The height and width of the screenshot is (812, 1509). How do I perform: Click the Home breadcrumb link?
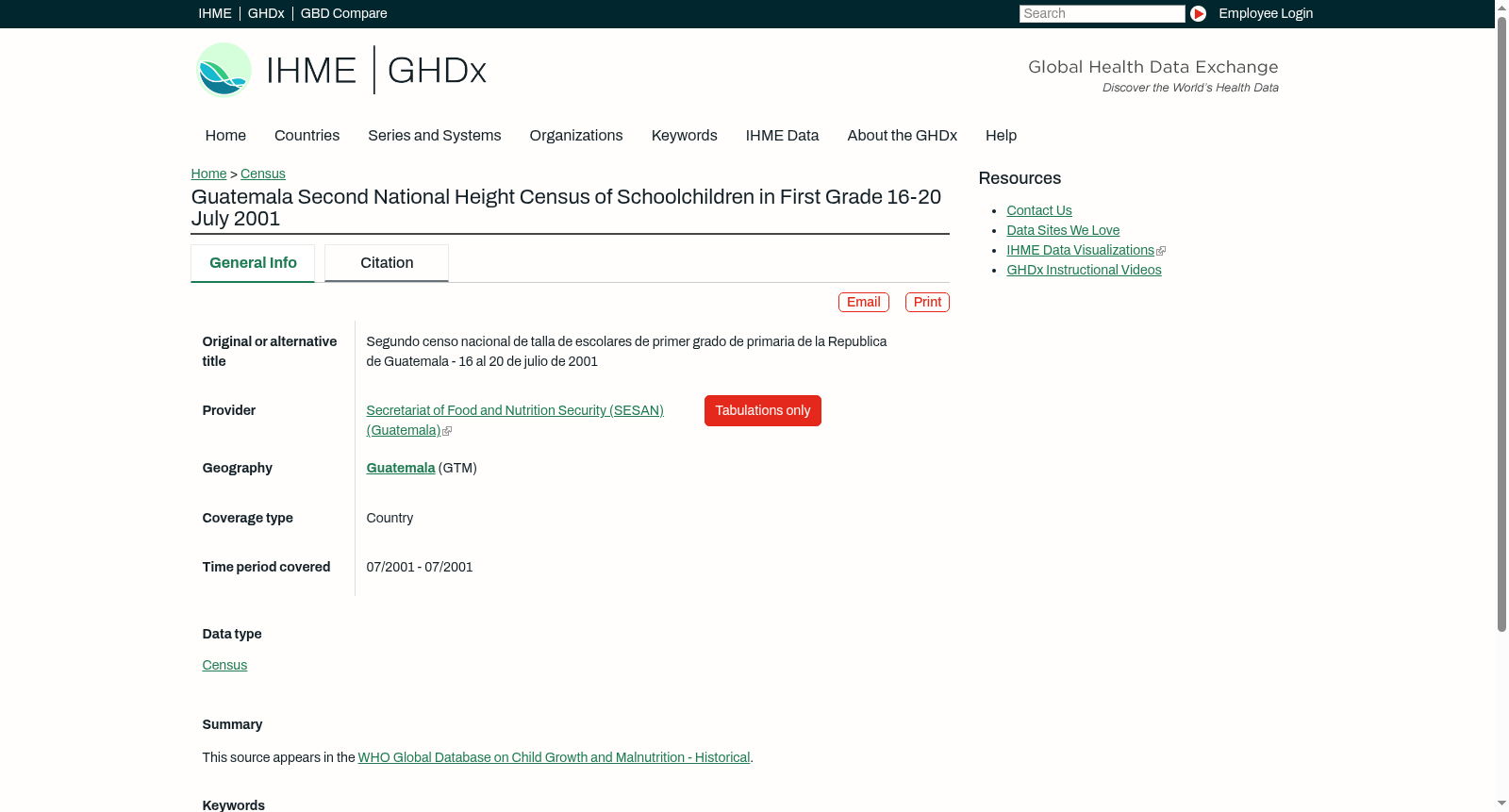coord(208,174)
